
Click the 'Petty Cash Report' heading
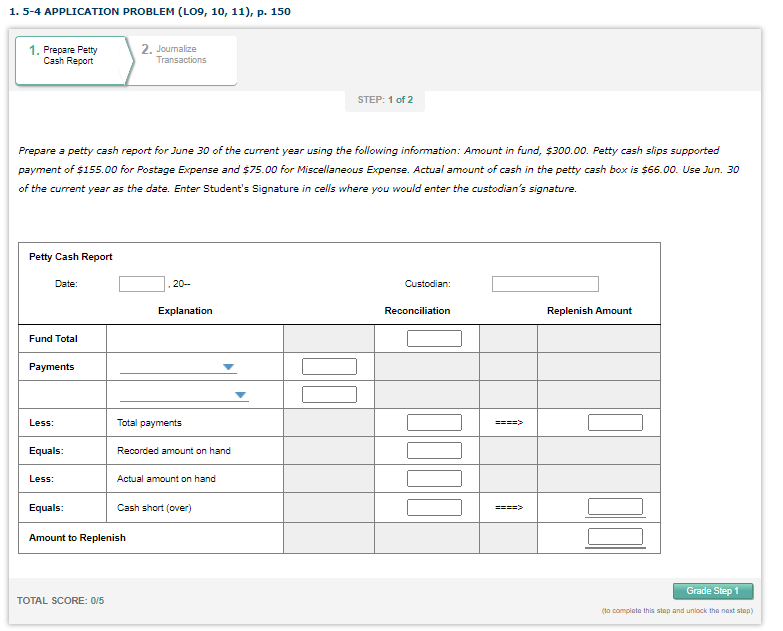coord(71,257)
